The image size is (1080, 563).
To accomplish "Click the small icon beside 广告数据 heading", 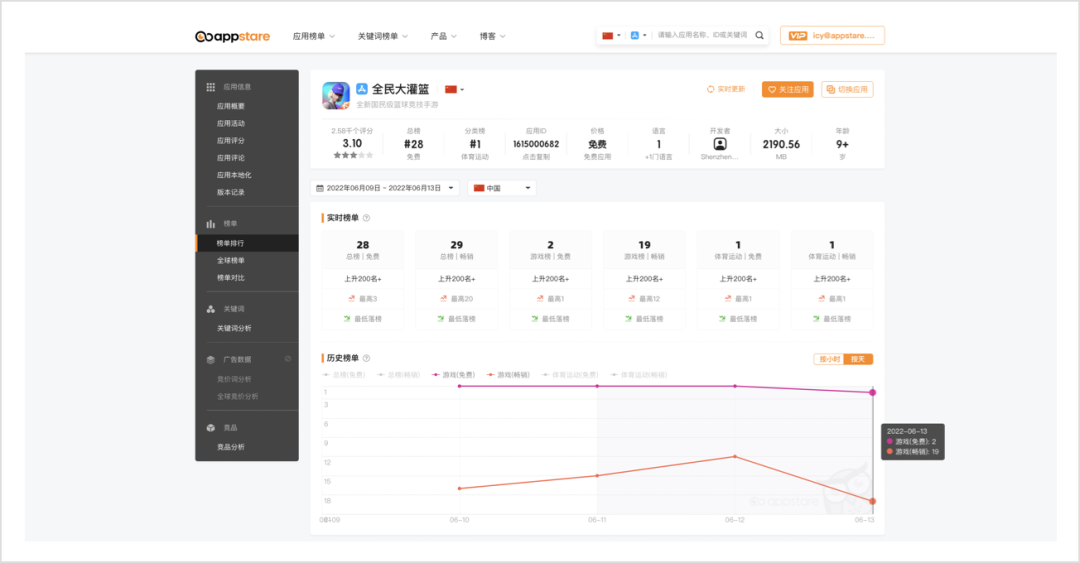I will 288,359.
